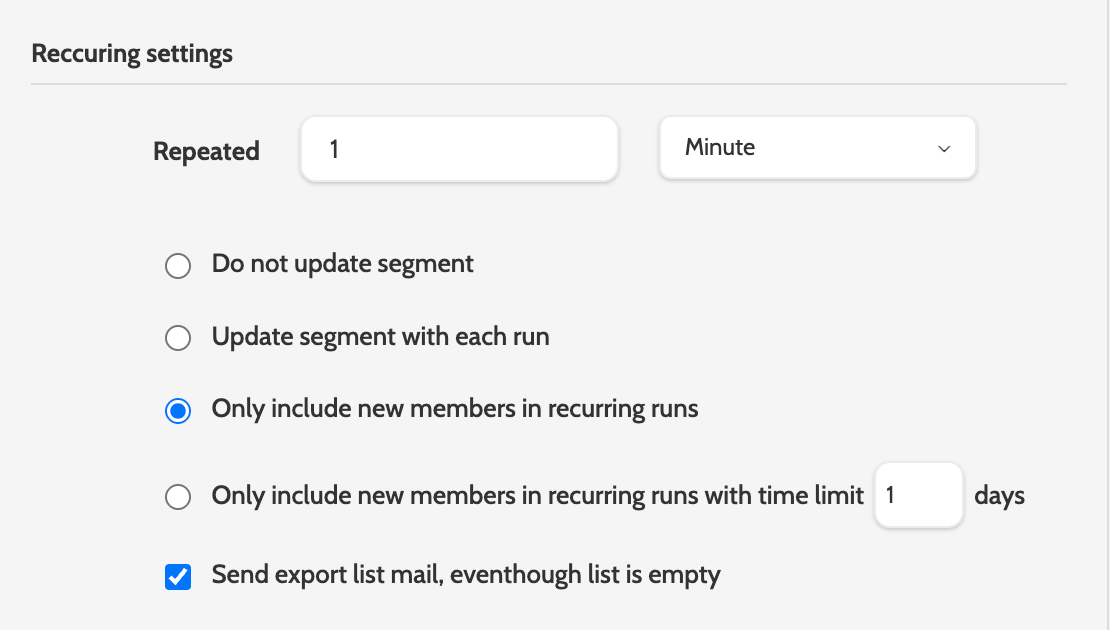The image size is (1110, 630).
Task: Click the word 'Minute' in the unit selector
Action: click(720, 148)
